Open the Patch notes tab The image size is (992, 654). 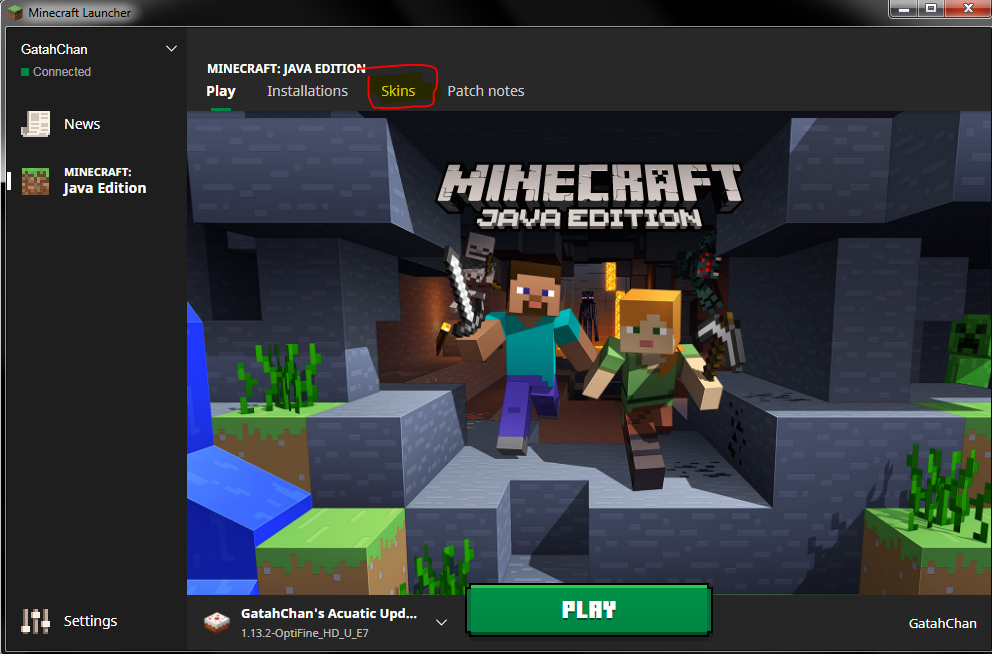(486, 91)
